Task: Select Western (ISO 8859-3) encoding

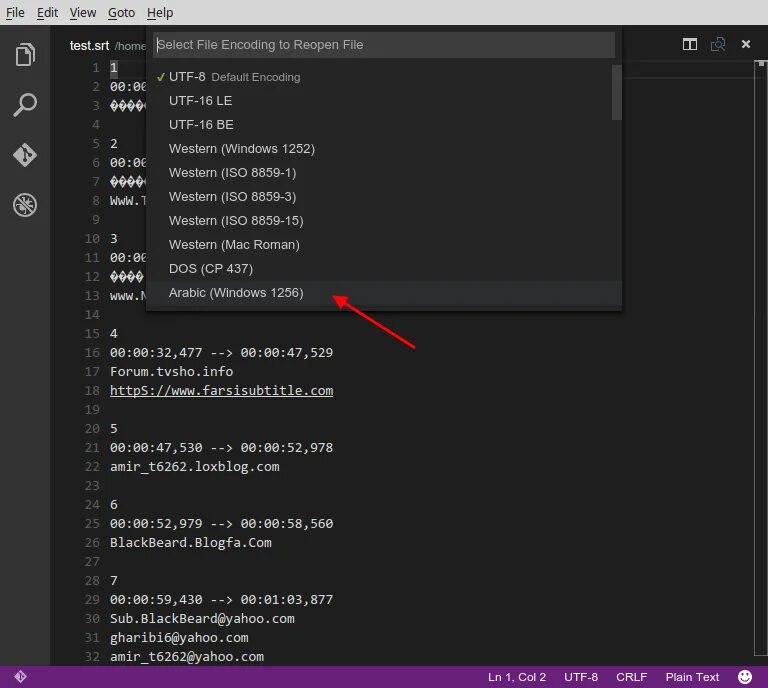Action: point(384,197)
